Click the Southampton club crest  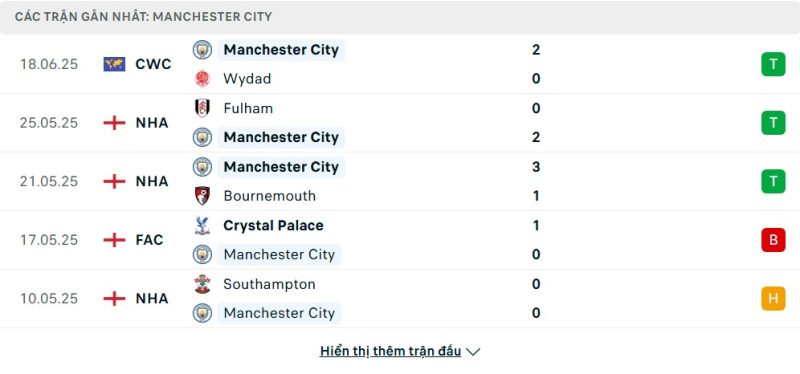coord(203,284)
